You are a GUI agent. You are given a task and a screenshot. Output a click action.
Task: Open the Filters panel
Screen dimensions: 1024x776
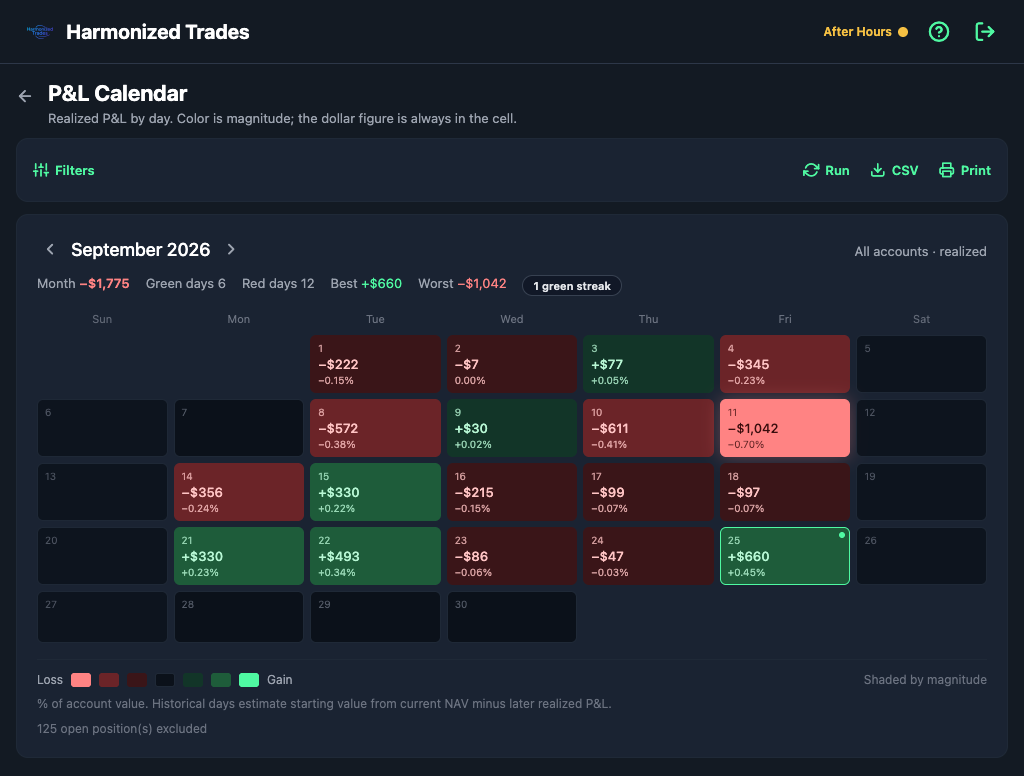(x=64, y=170)
